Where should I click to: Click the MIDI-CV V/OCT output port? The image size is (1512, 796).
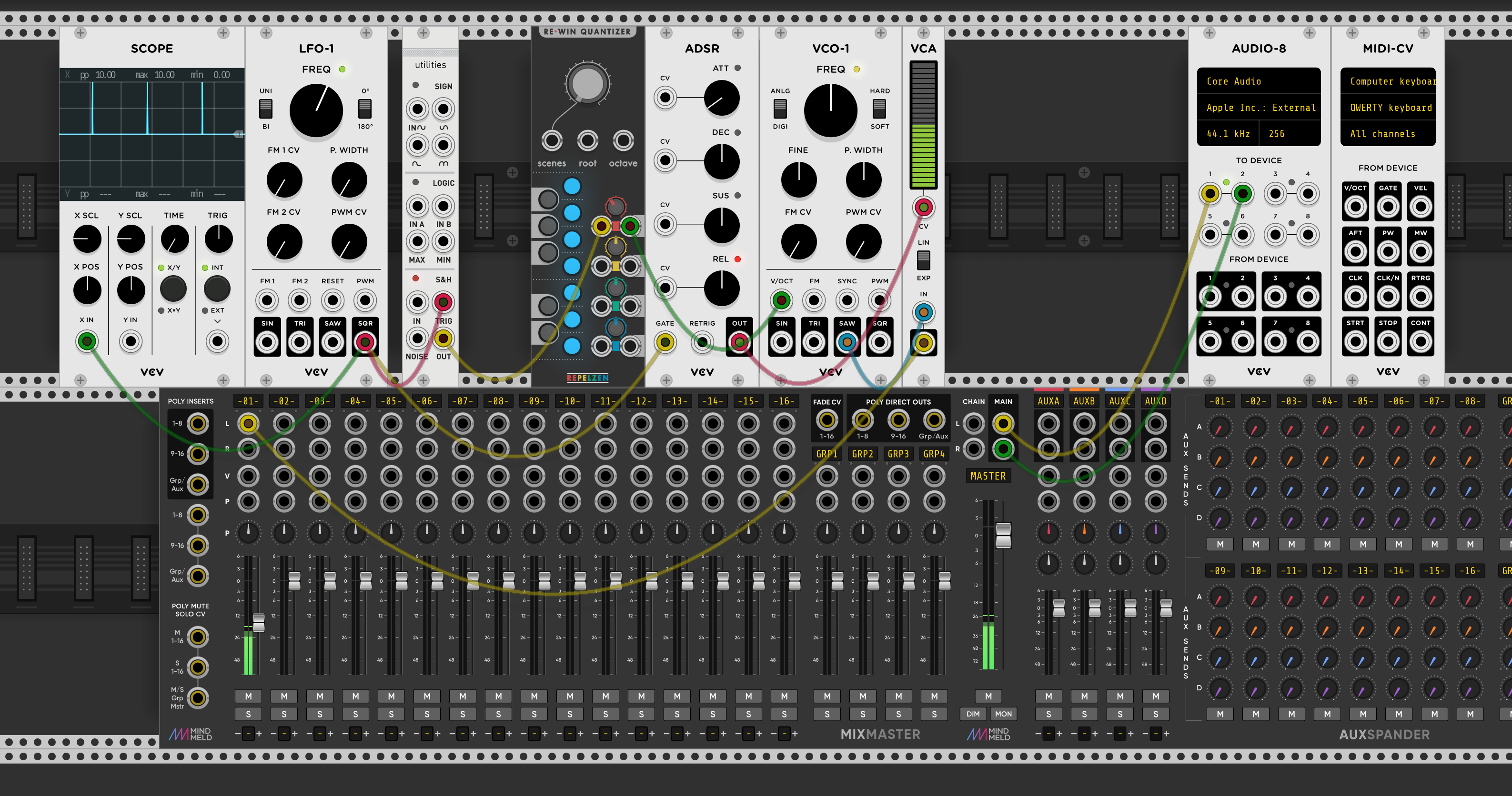pyautogui.click(x=1355, y=207)
